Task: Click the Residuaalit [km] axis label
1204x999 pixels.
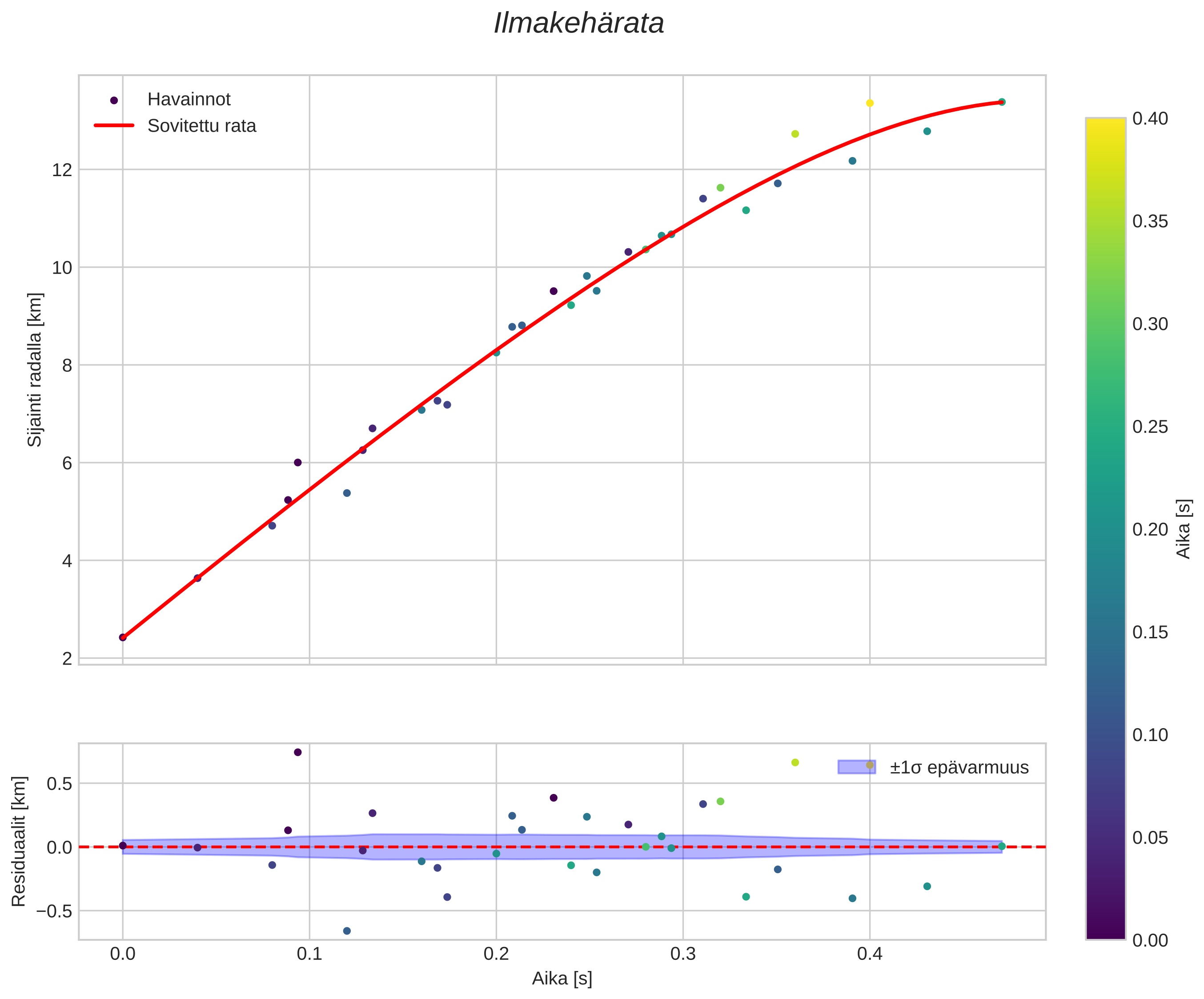Action: (x=19, y=841)
